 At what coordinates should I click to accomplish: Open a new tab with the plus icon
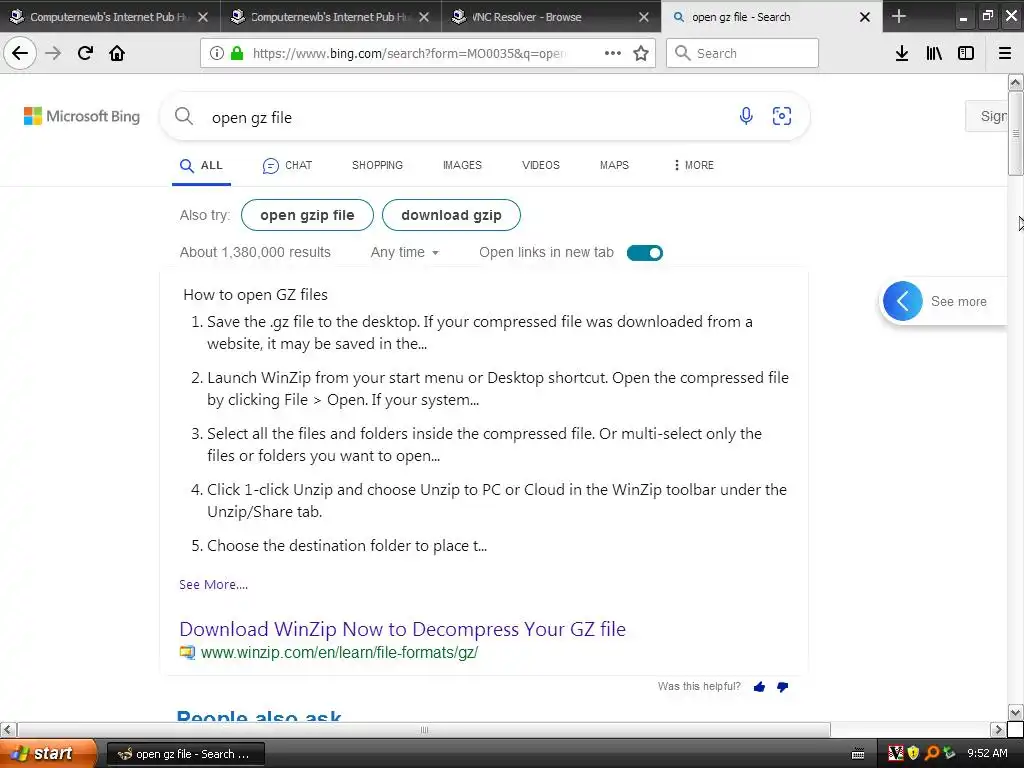click(899, 16)
